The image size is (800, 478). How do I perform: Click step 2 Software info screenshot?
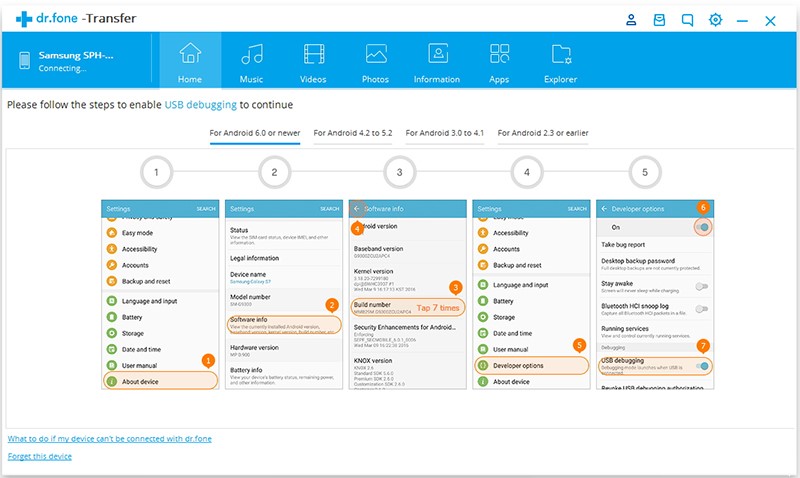pos(284,294)
